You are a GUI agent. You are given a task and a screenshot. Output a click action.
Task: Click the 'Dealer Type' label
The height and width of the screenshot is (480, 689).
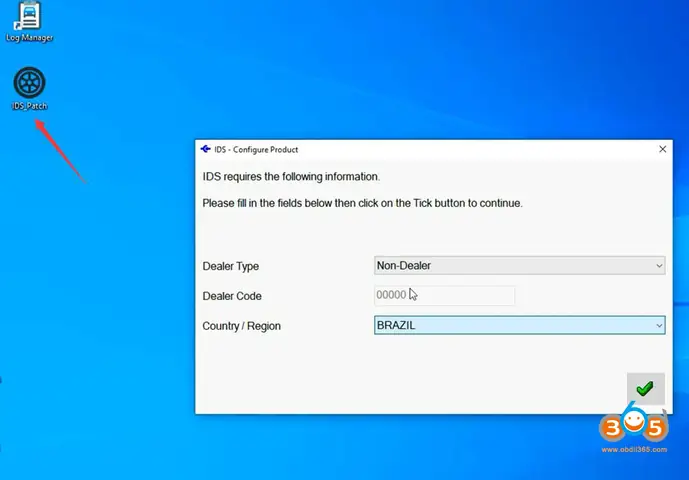click(231, 266)
